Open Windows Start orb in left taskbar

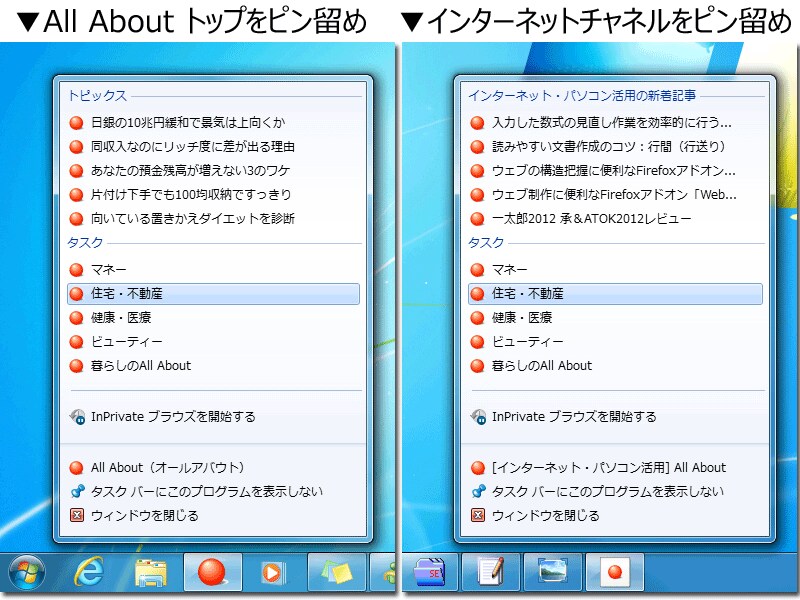point(27,572)
